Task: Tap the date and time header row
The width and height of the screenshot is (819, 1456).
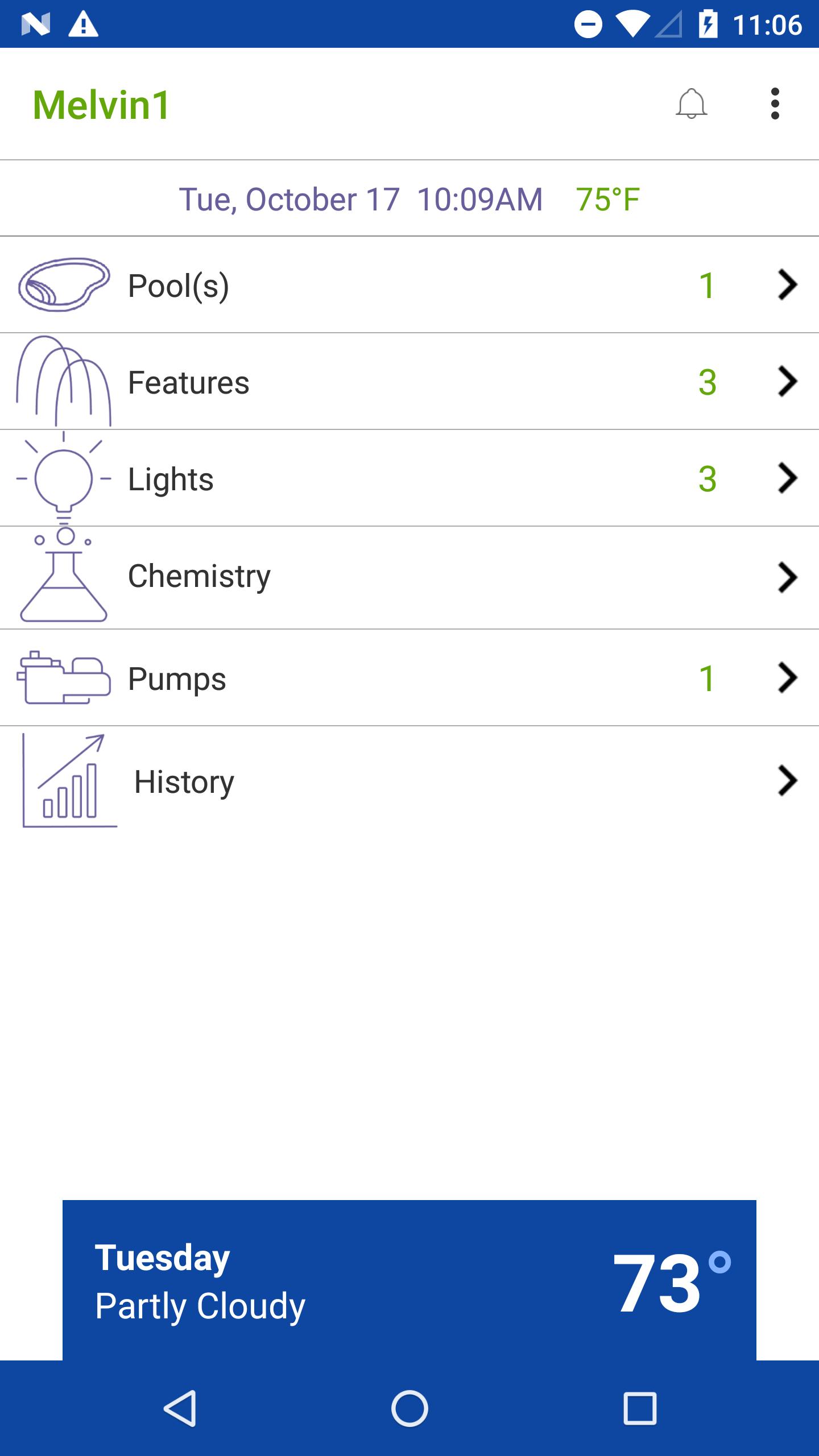Action: pos(409,199)
